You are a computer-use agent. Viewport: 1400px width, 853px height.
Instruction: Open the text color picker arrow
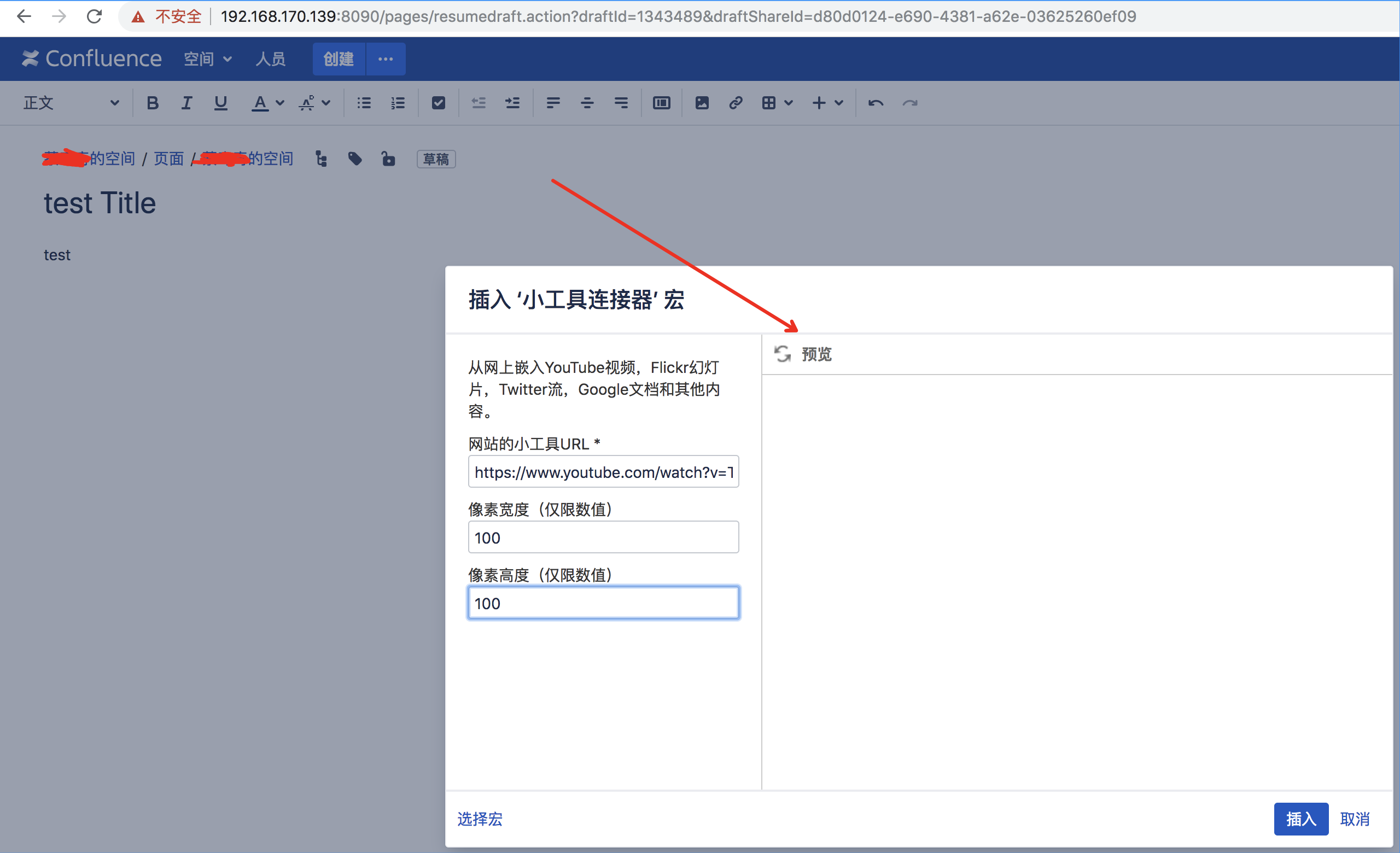tap(280, 103)
